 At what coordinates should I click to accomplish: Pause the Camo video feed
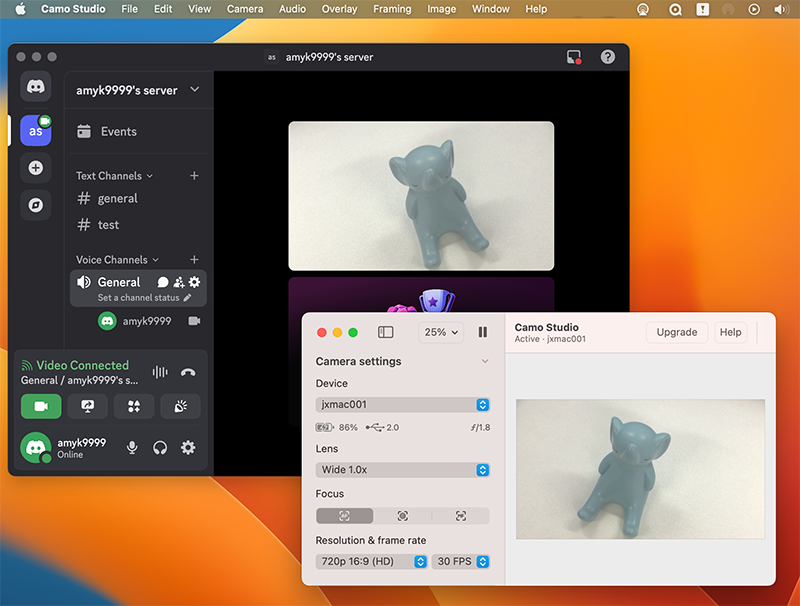(x=483, y=333)
